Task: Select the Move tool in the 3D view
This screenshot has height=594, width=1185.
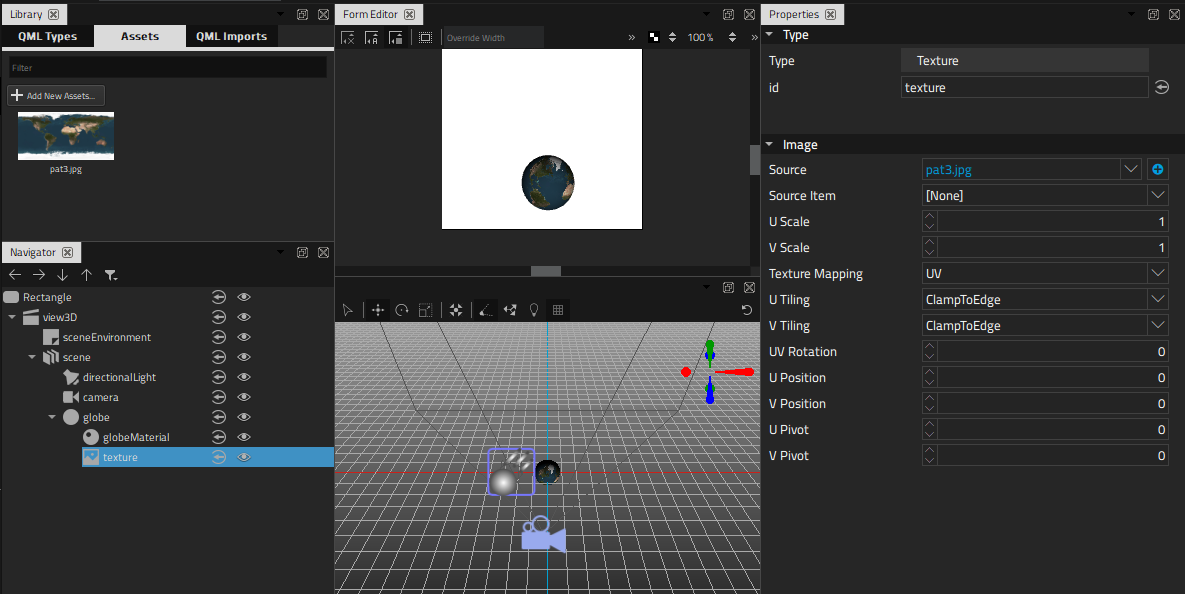Action: [x=378, y=310]
